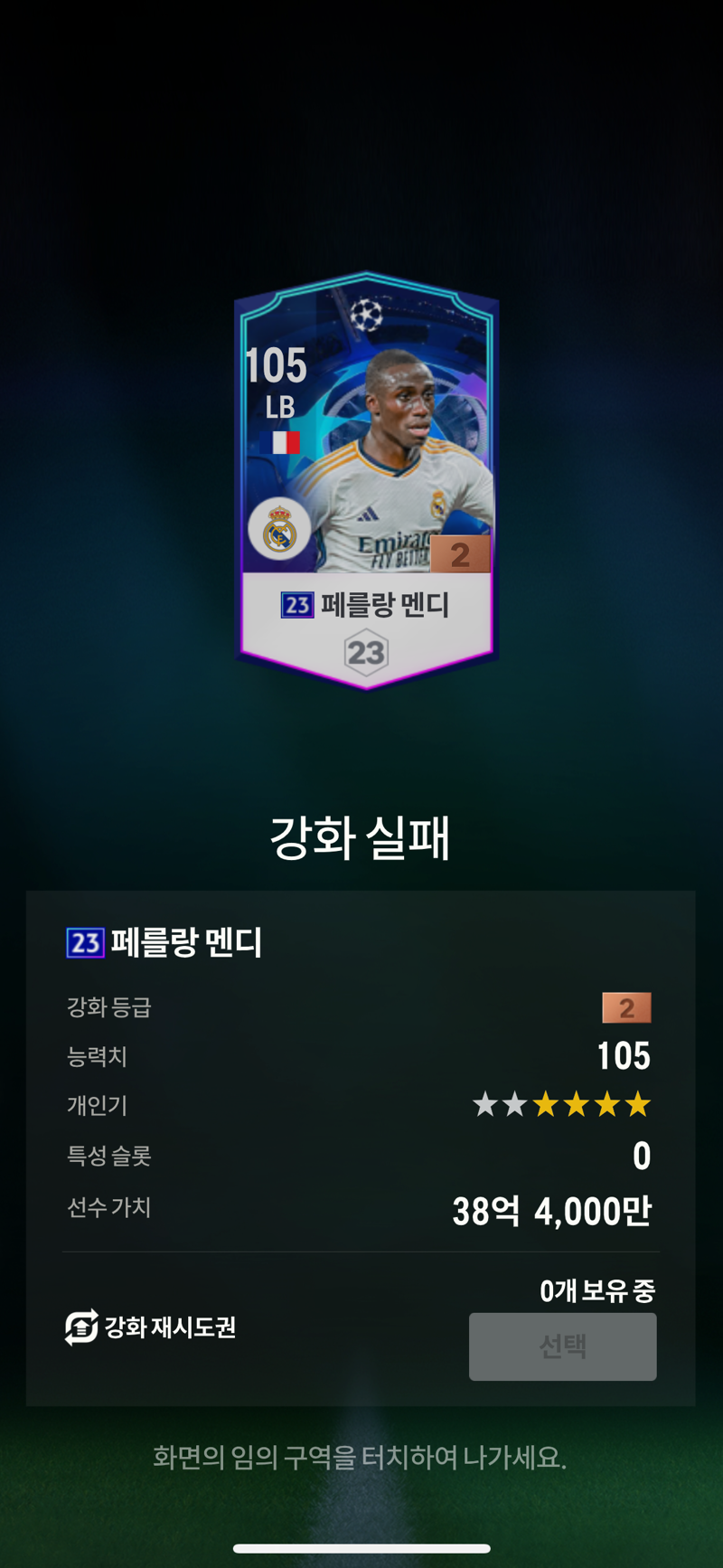Tap the 23 season badge in info panel
Viewport: 723px width, 1568px height.
pos(86,943)
